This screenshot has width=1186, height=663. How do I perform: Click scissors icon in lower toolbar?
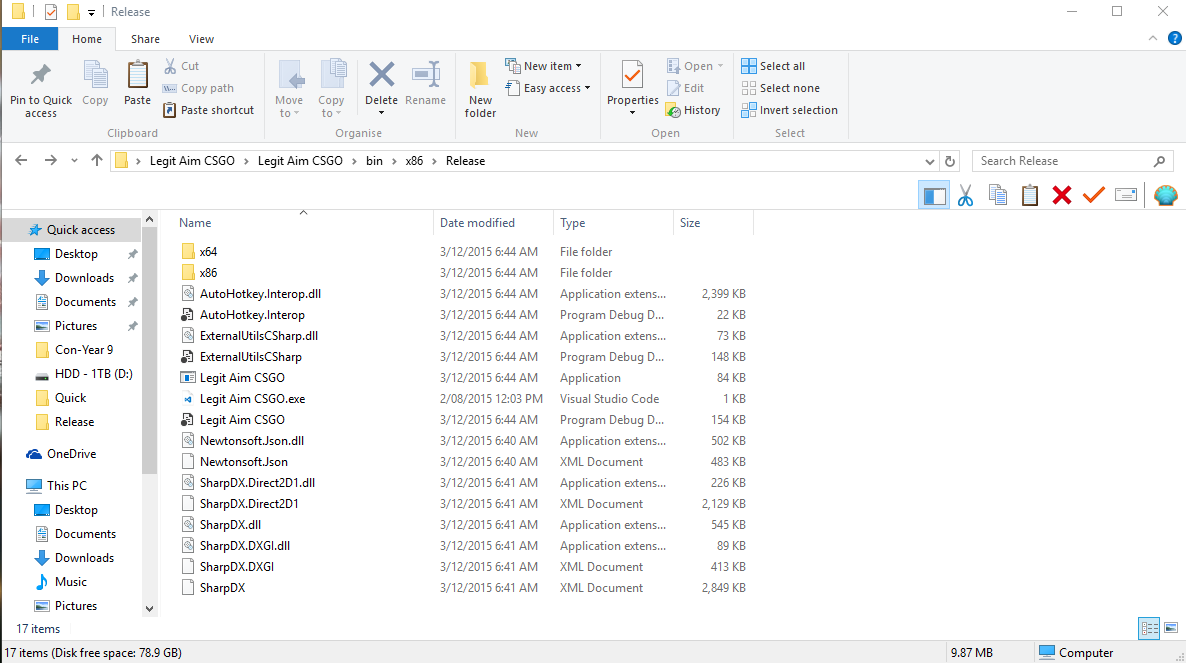pyautogui.click(x=965, y=196)
